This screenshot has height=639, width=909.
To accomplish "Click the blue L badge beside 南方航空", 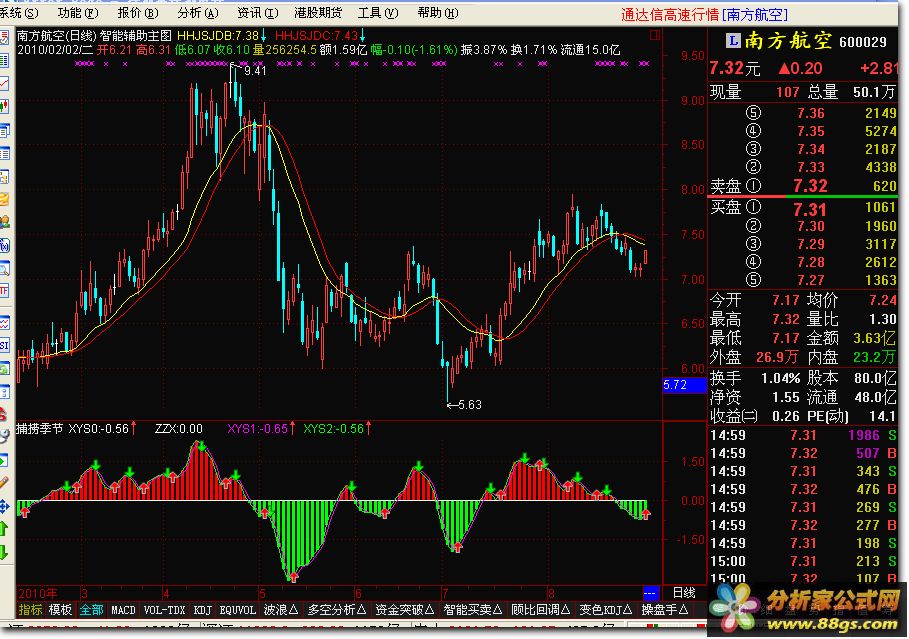I will tap(733, 41).
